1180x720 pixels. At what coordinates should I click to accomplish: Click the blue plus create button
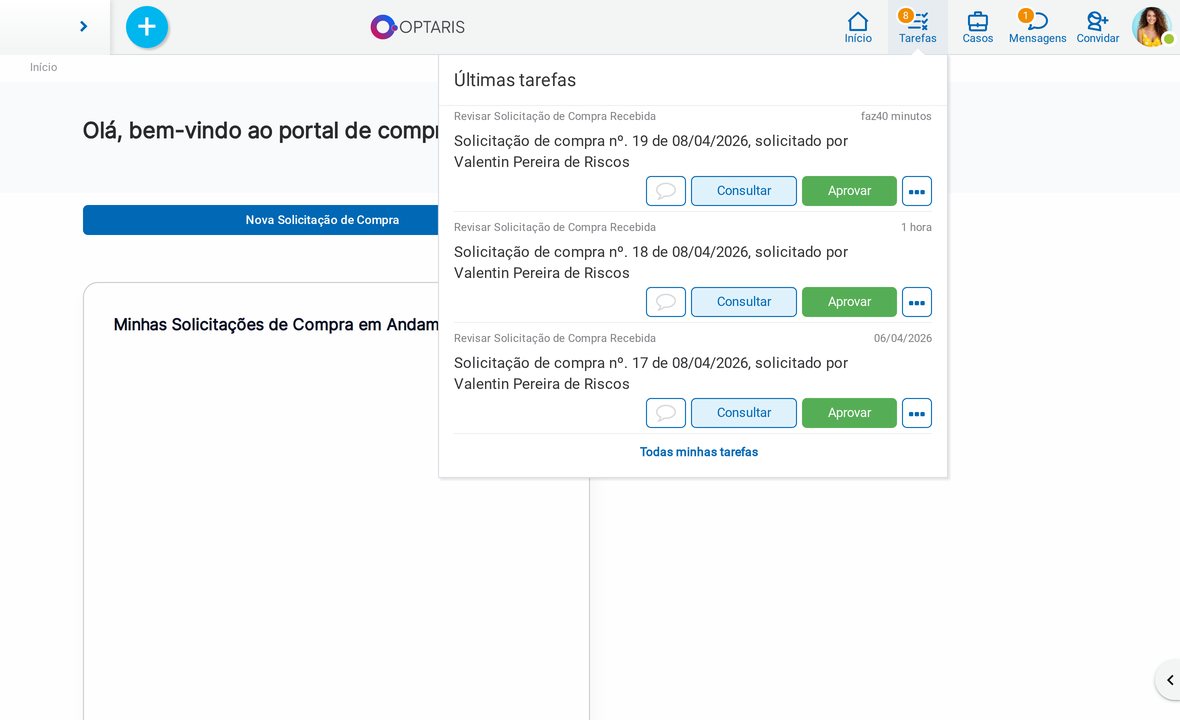pos(147,27)
